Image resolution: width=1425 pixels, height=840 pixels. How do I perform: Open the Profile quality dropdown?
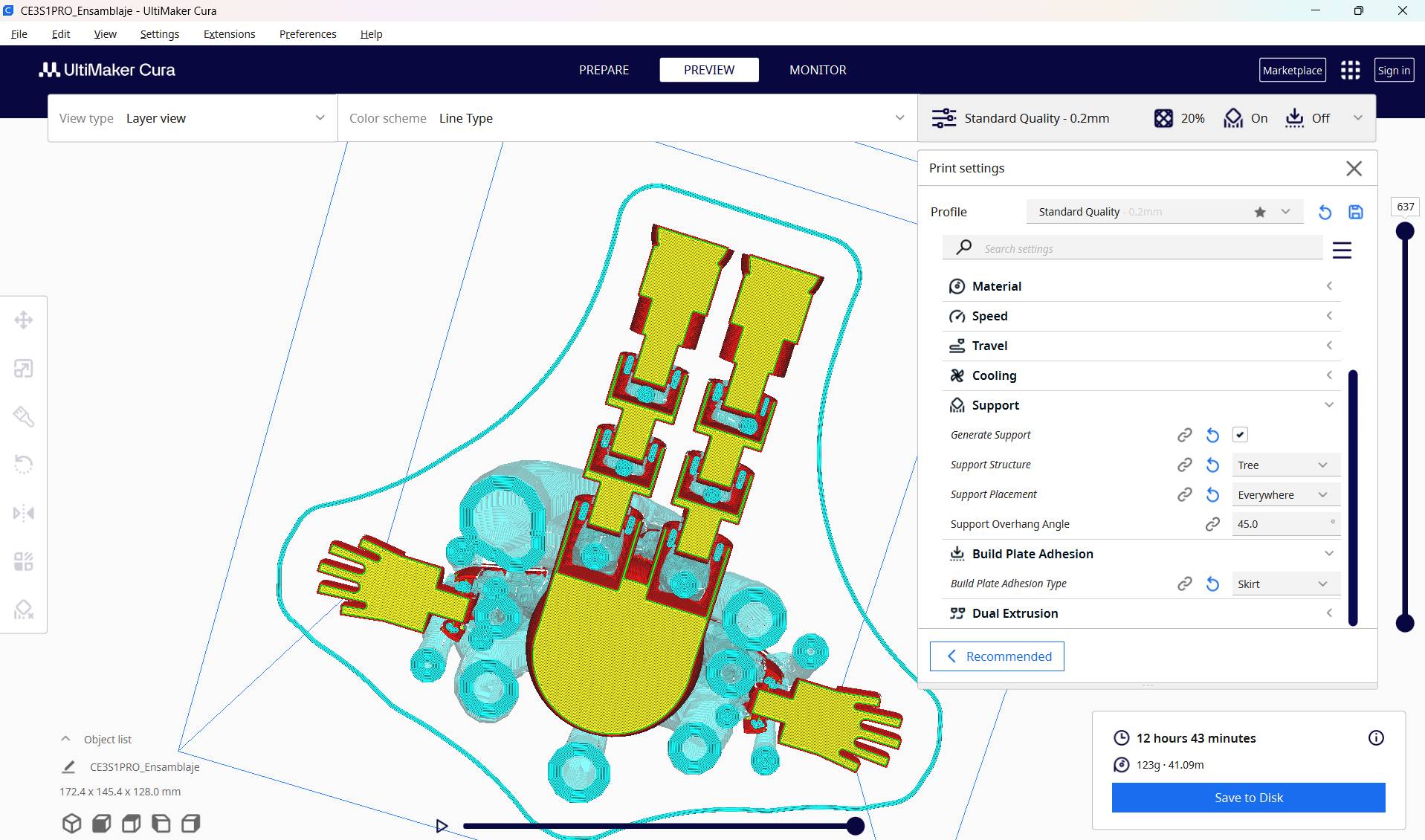(x=1165, y=212)
